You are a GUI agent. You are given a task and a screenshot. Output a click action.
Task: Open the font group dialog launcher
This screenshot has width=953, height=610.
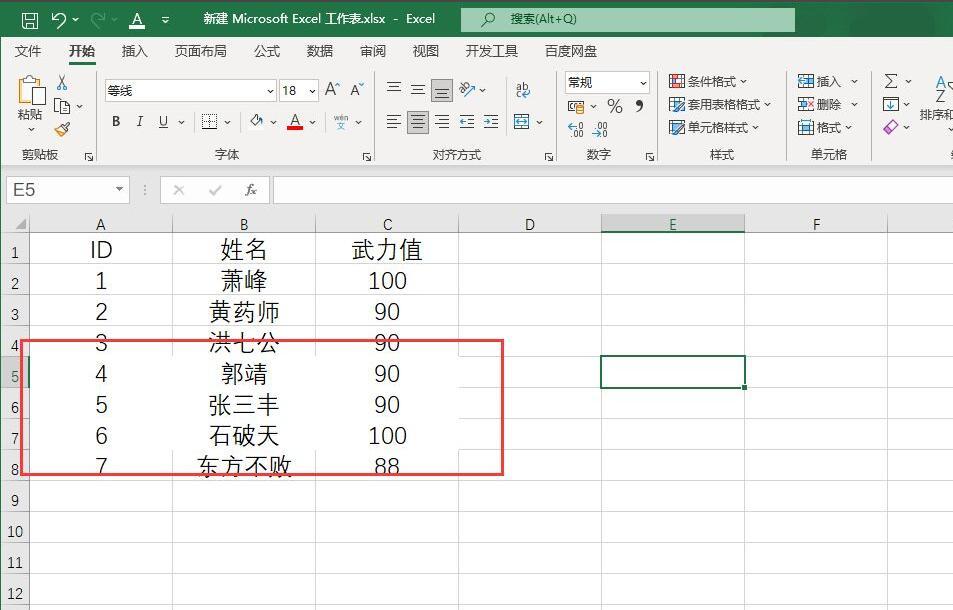point(366,157)
